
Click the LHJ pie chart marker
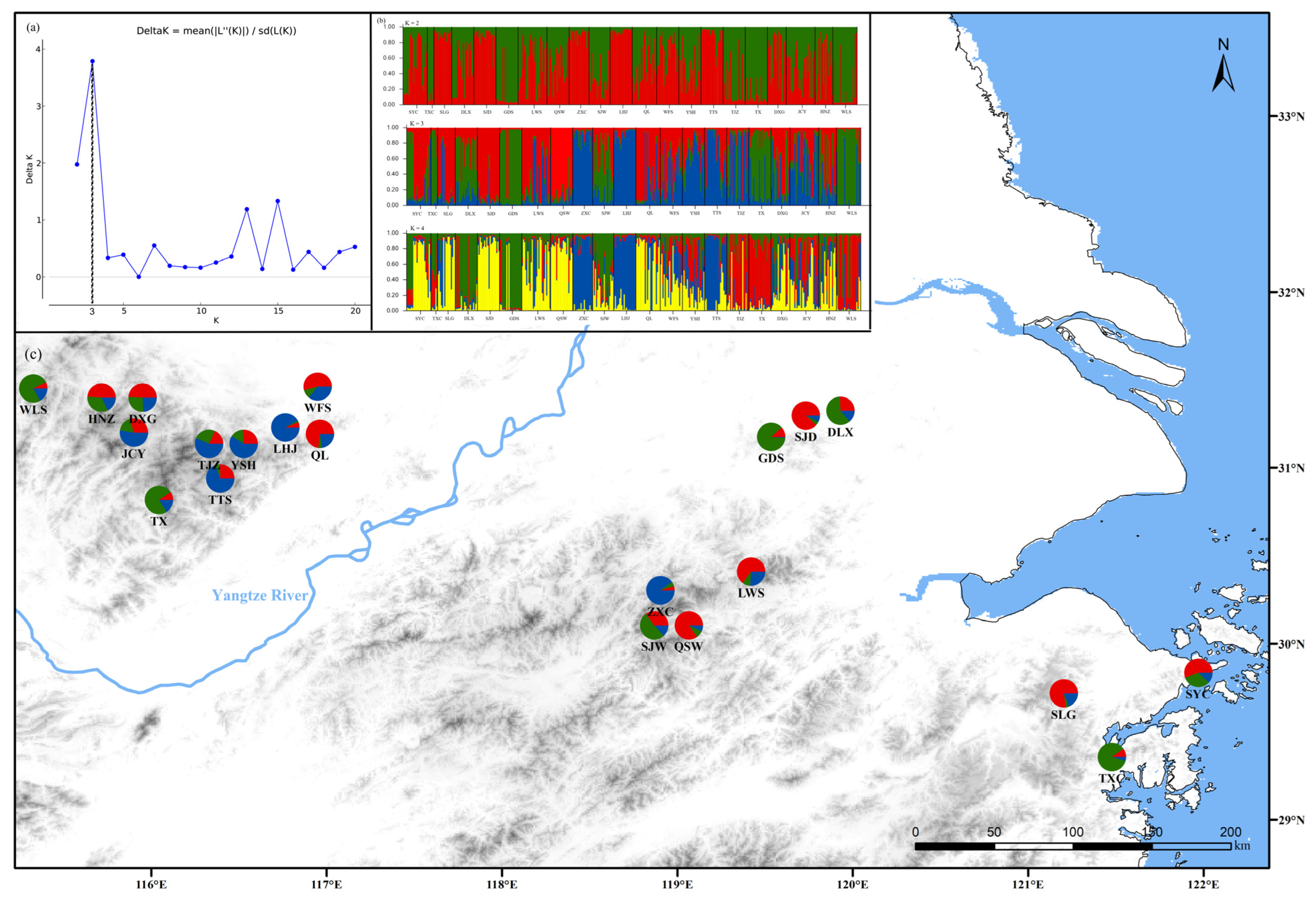285,427
